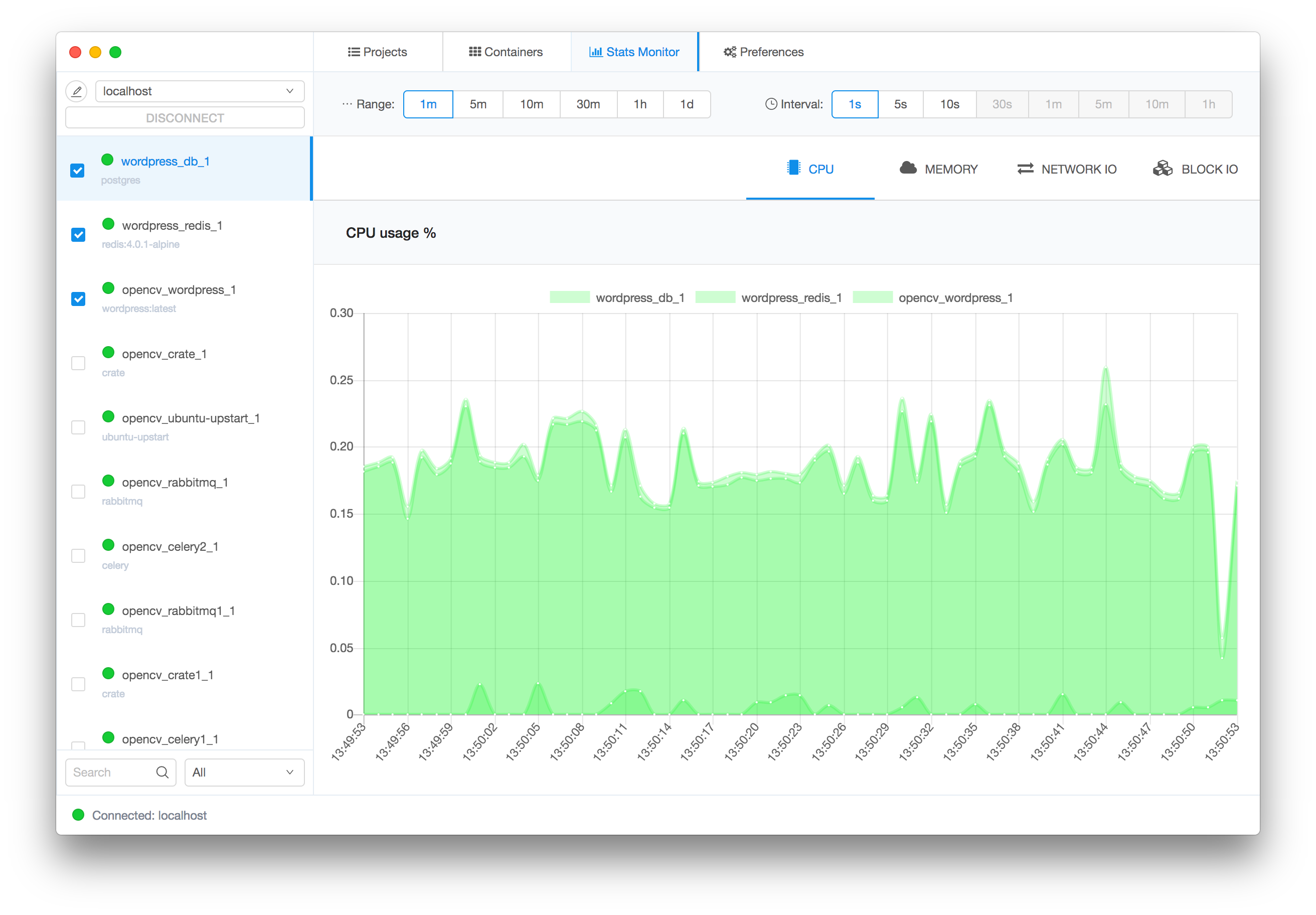This screenshot has height=915, width=1316.
Task: Click the Containers grid icon
Action: pos(474,52)
